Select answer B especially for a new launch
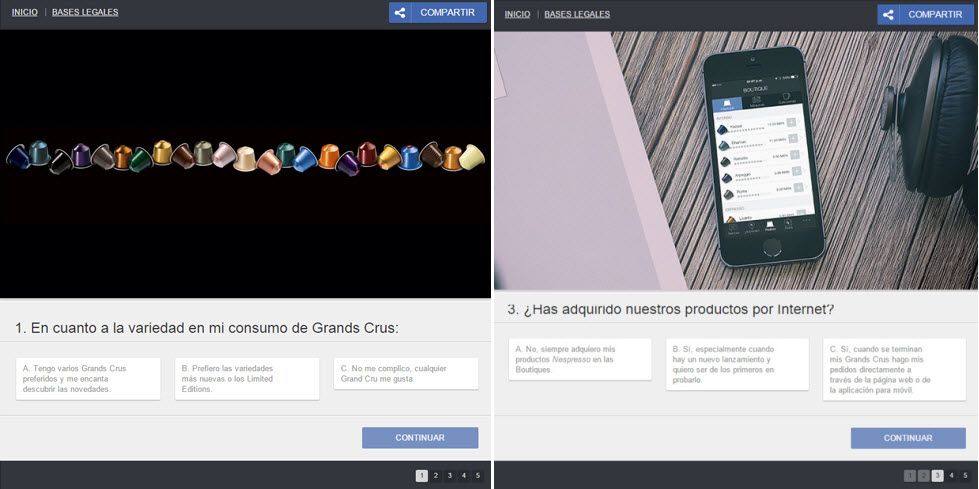This screenshot has width=979, height=489. [x=737, y=364]
